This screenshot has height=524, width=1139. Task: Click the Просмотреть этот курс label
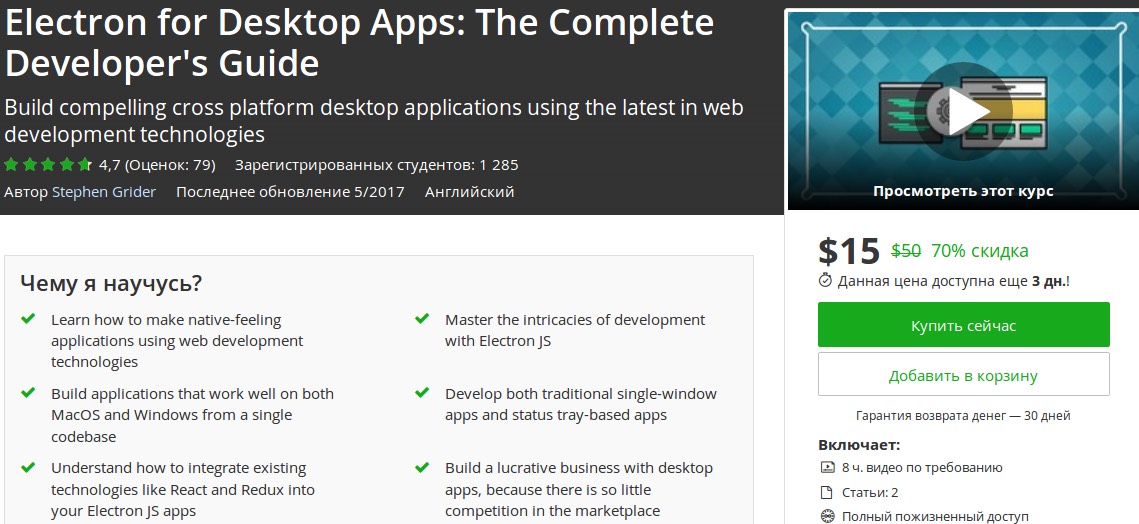pos(963,191)
